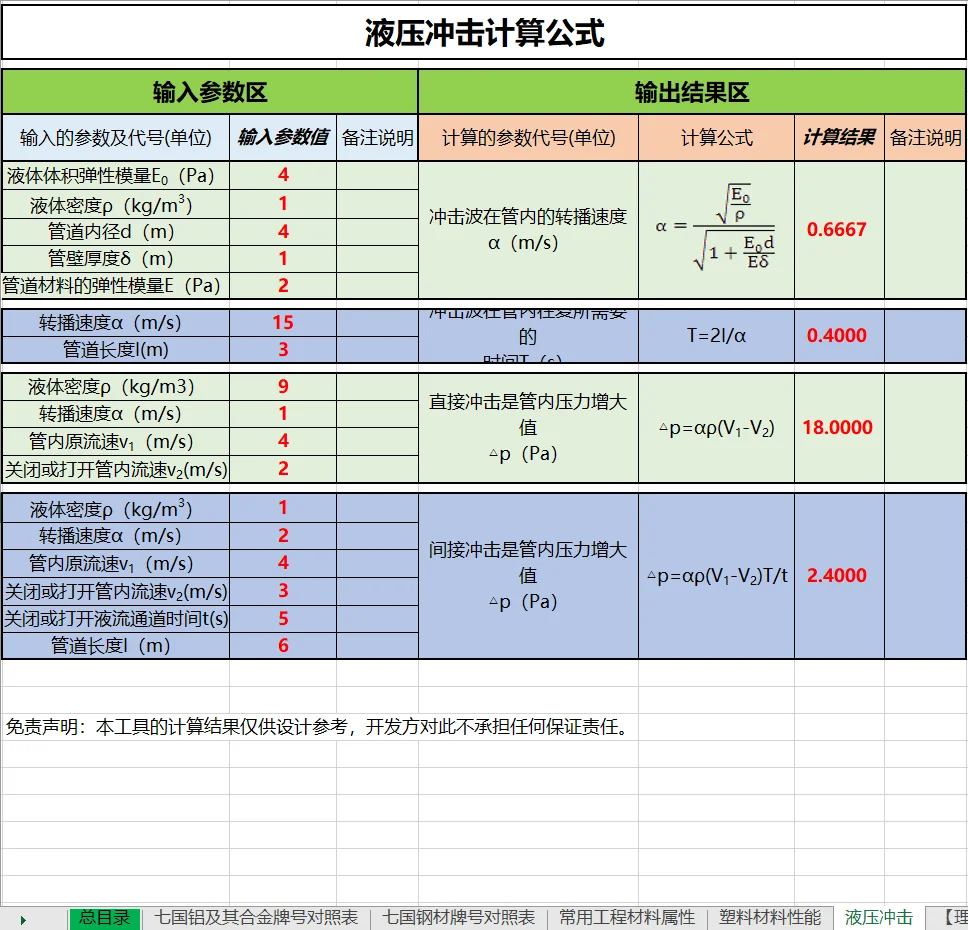Select the 液体密度 input cell showing 1

pos(284,202)
